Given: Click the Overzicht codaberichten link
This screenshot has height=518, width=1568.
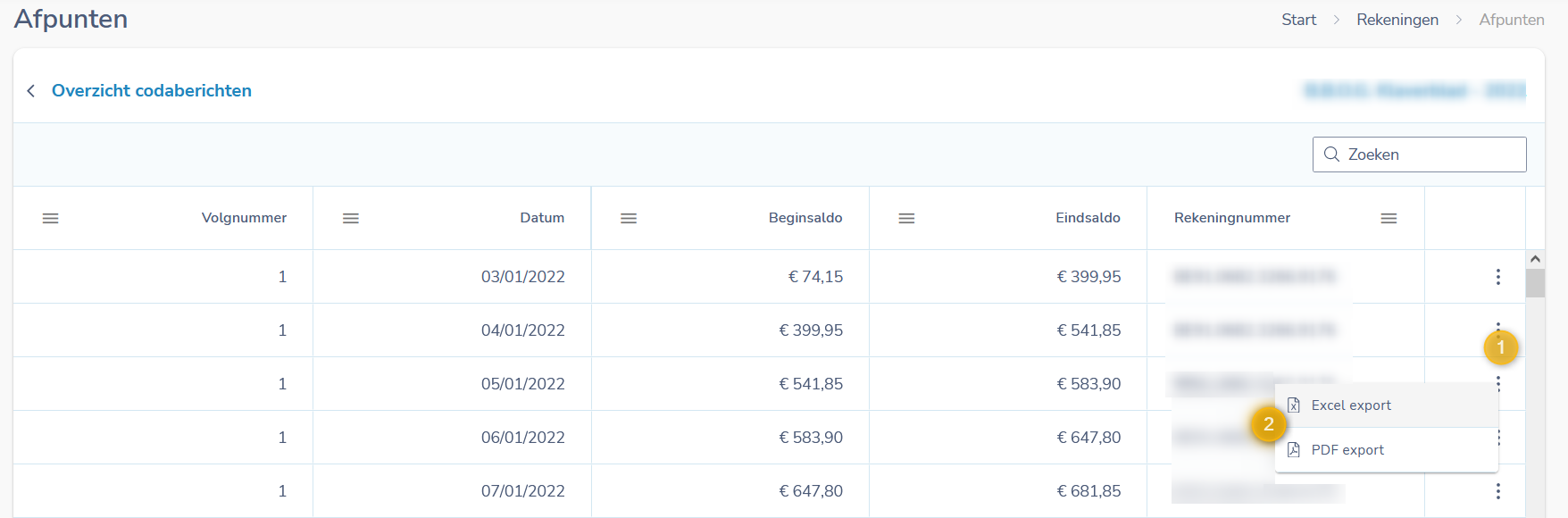Looking at the screenshot, I should [x=152, y=91].
